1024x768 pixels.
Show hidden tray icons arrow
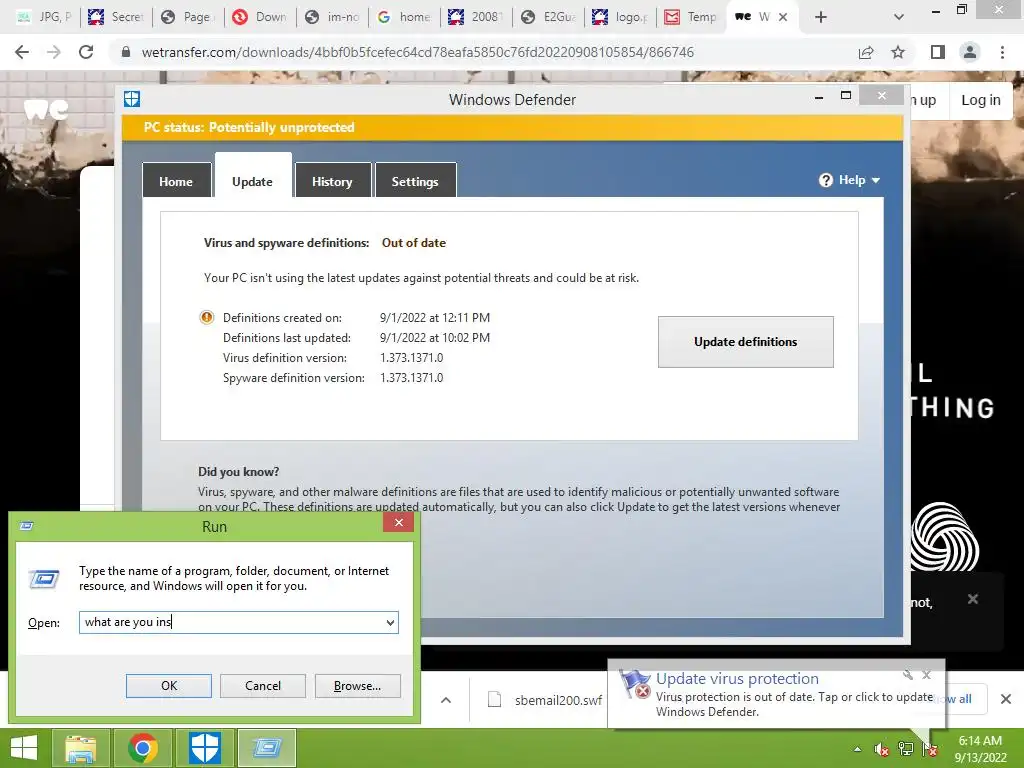click(857, 749)
